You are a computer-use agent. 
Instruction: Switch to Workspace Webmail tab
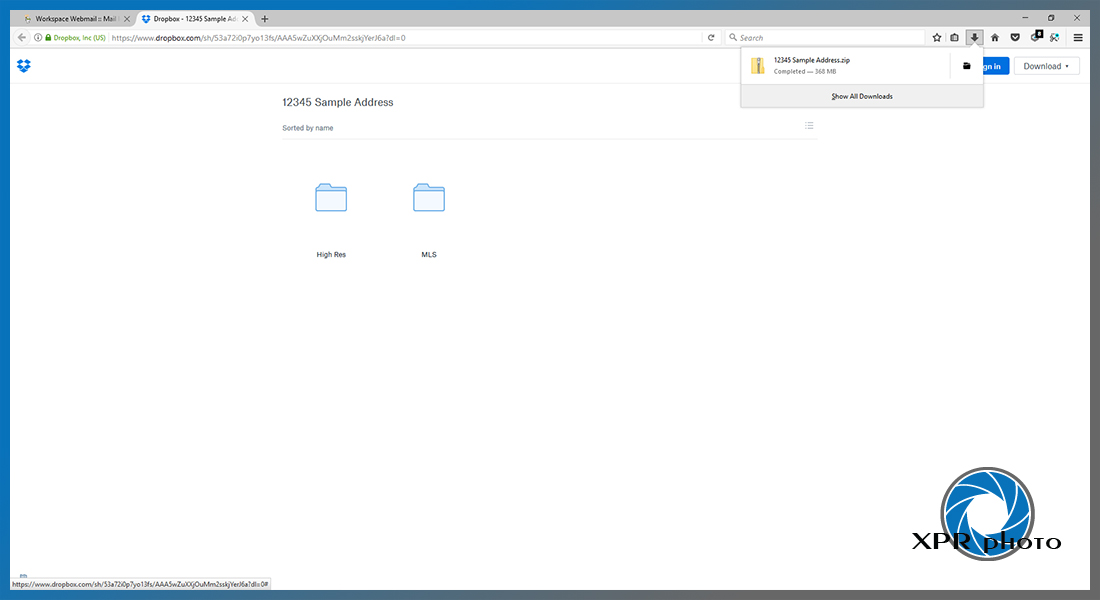tap(76, 19)
